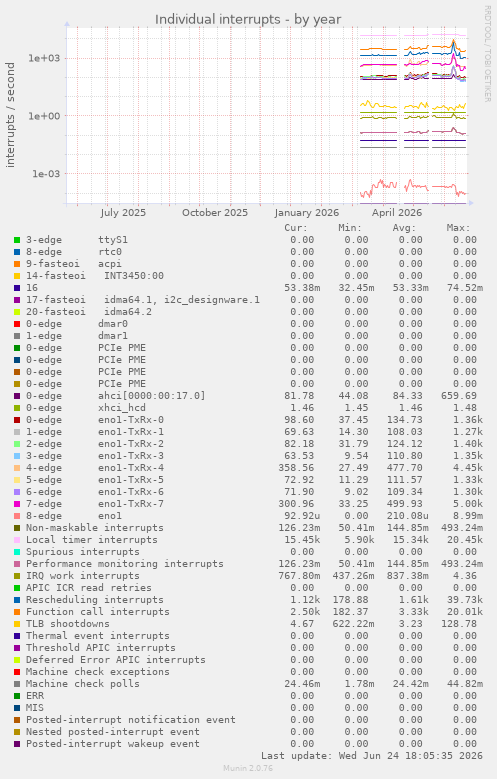Image resolution: width=497 pixels, height=779 pixels.
Task: Click the Function call interrupts orange swatch
Action: point(17,612)
